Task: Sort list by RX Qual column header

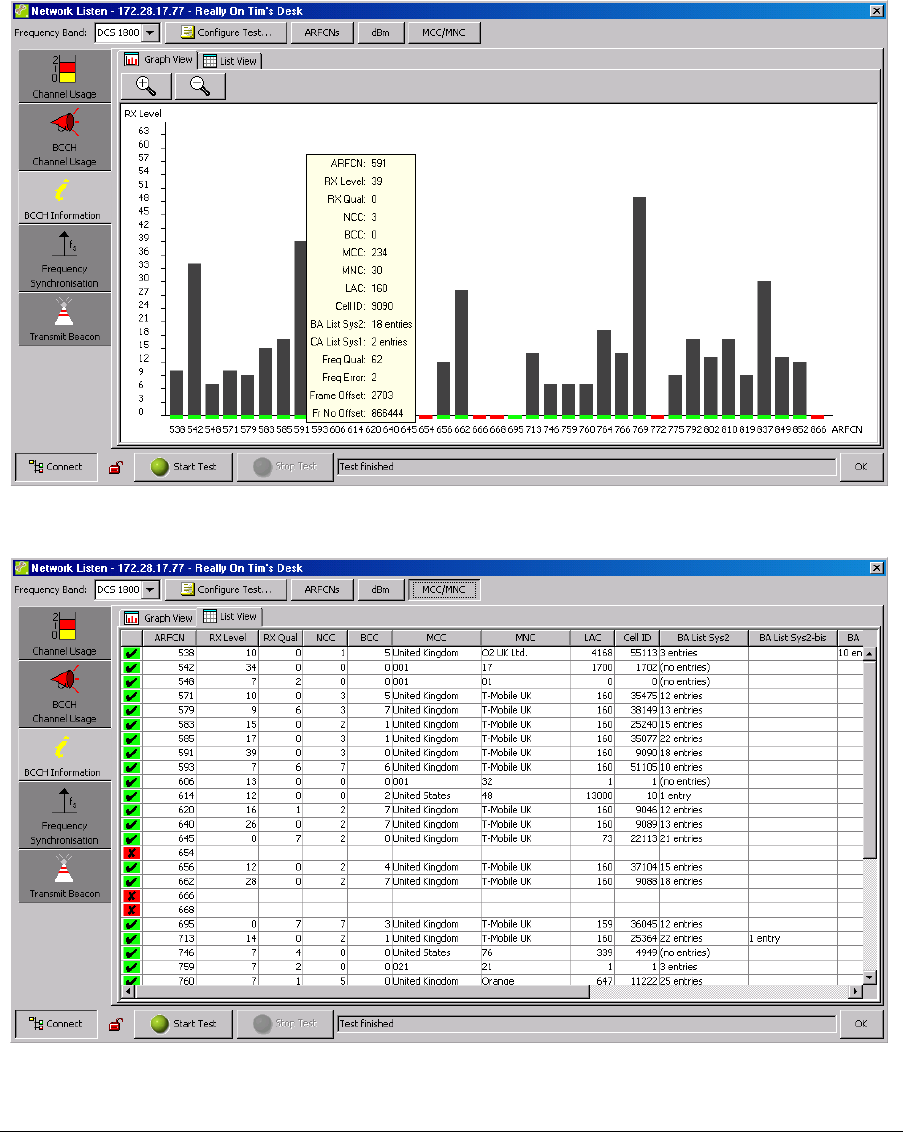Action: (280, 637)
